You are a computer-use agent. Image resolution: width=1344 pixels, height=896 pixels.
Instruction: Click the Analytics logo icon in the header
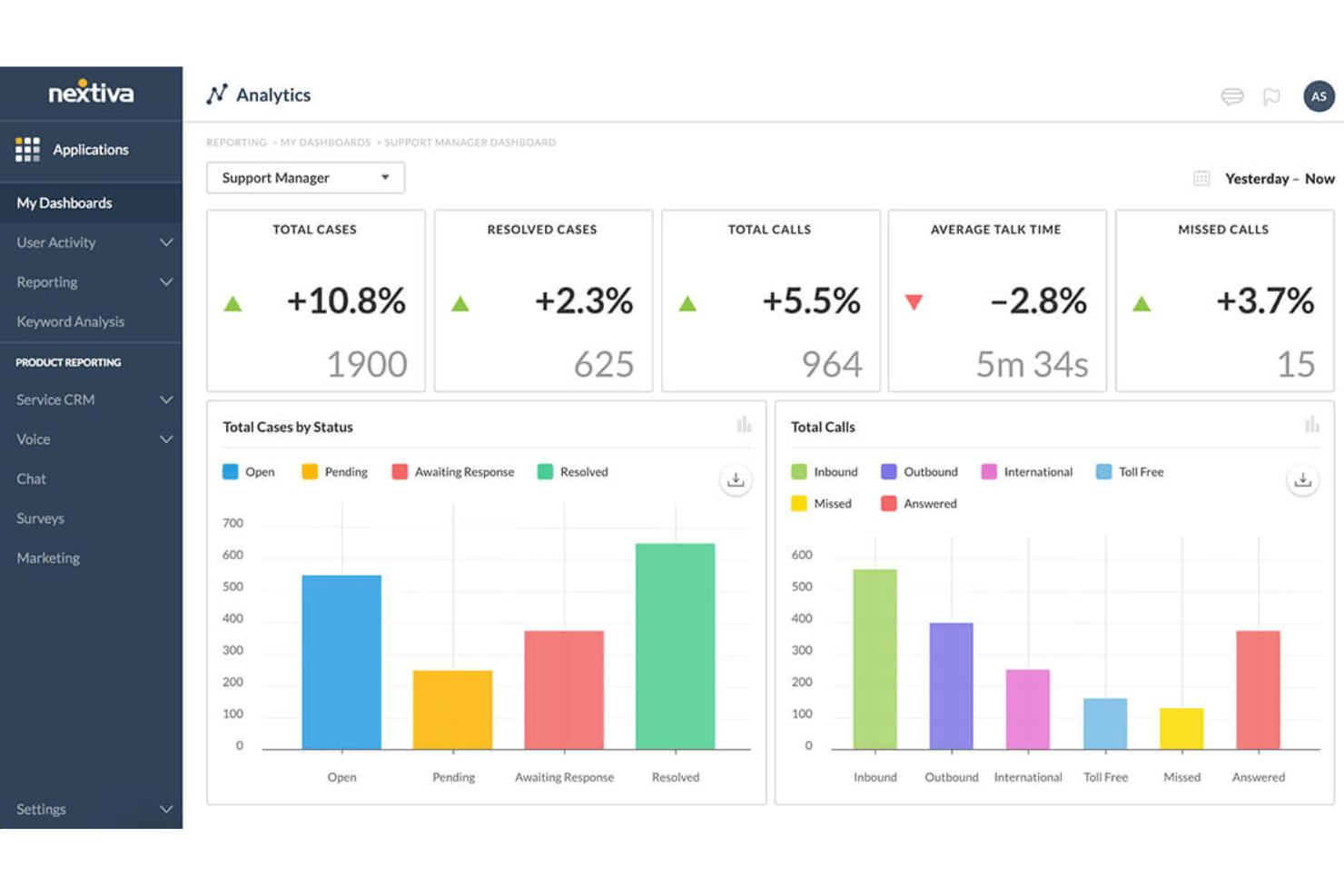tap(217, 94)
